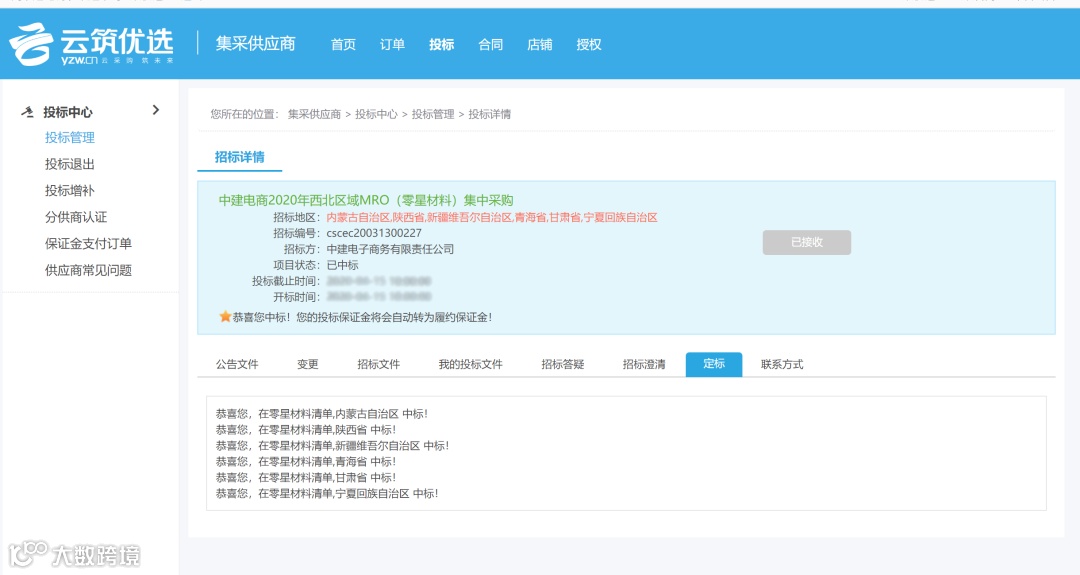Click the 新疆维吾尔自治区 中标 result line
Image resolution: width=1080 pixels, height=575 pixels.
pyautogui.click(x=332, y=446)
